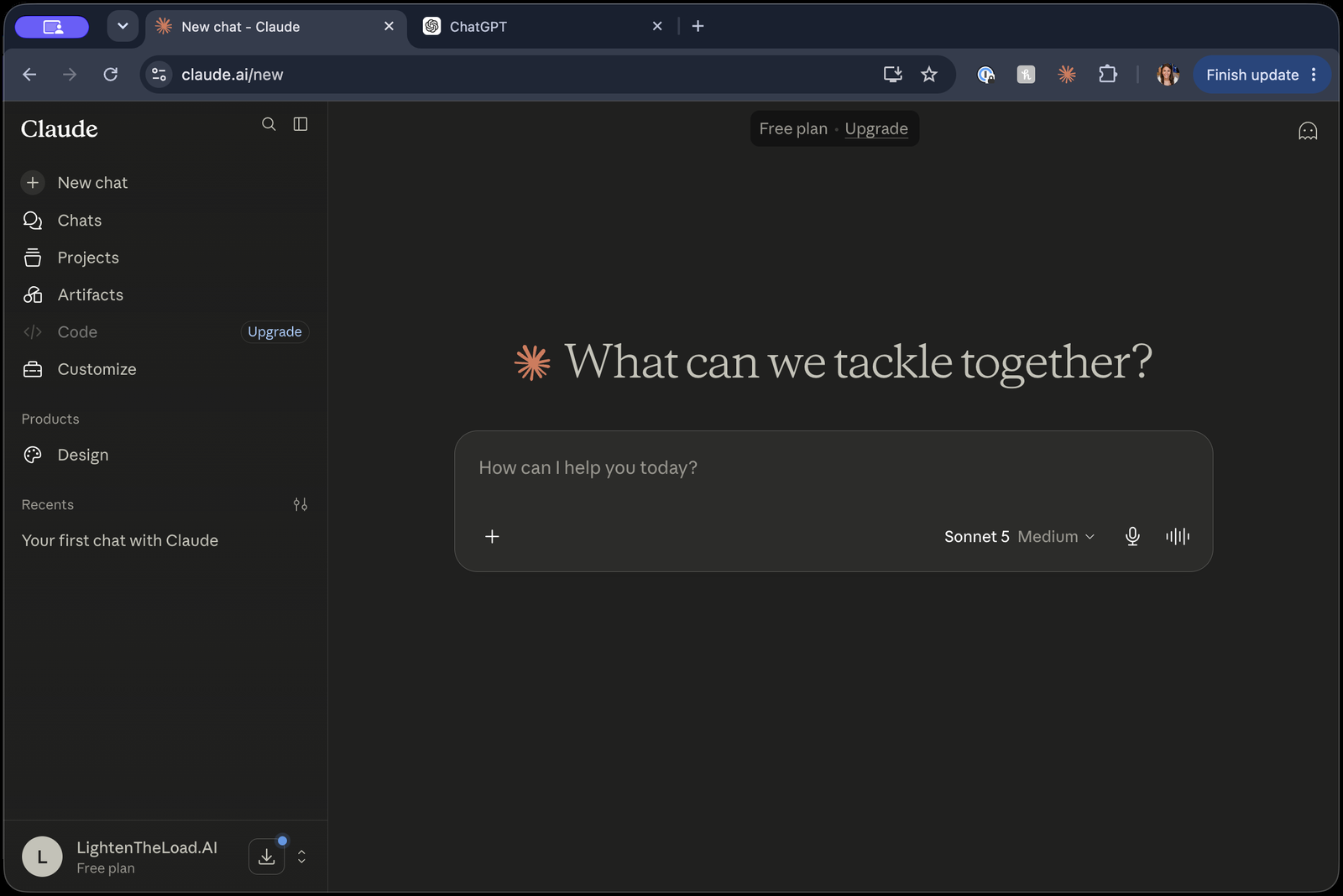Image resolution: width=1343 pixels, height=896 pixels.
Task: Click the microphone dictation icon
Action: [1132, 536]
